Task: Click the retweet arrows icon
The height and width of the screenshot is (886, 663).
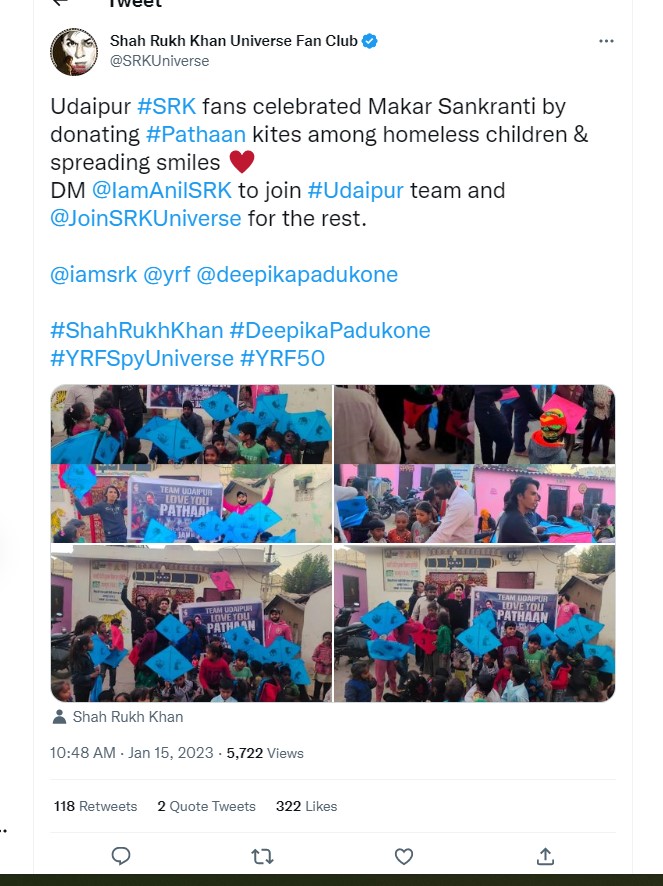Action: coord(262,857)
